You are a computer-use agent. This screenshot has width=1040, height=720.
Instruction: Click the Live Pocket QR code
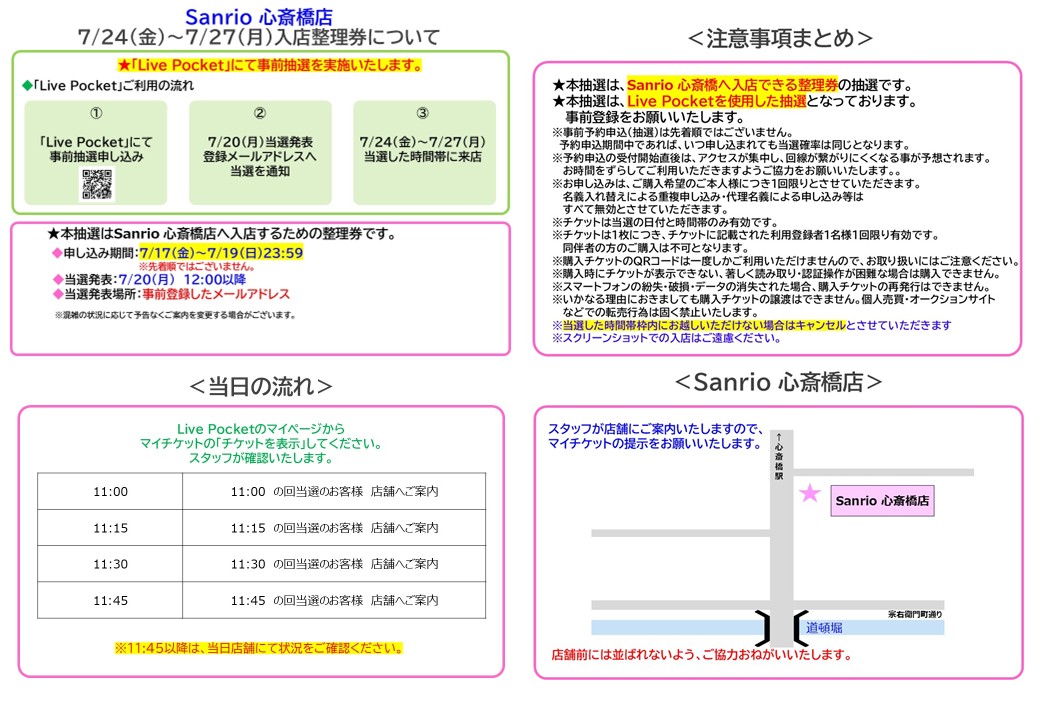click(x=98, y=184)
